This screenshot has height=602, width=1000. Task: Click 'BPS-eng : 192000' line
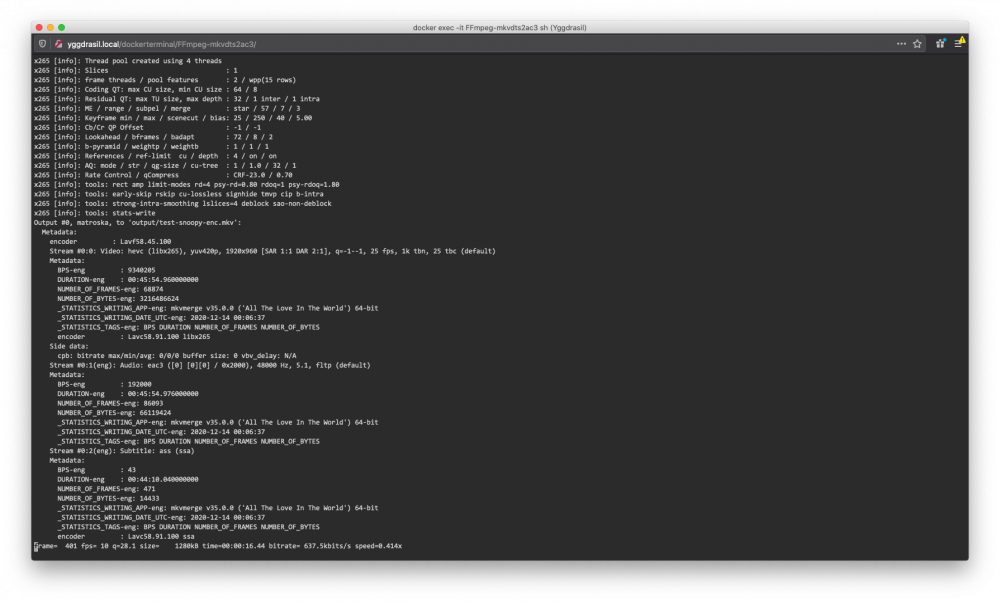click(104, 385)
